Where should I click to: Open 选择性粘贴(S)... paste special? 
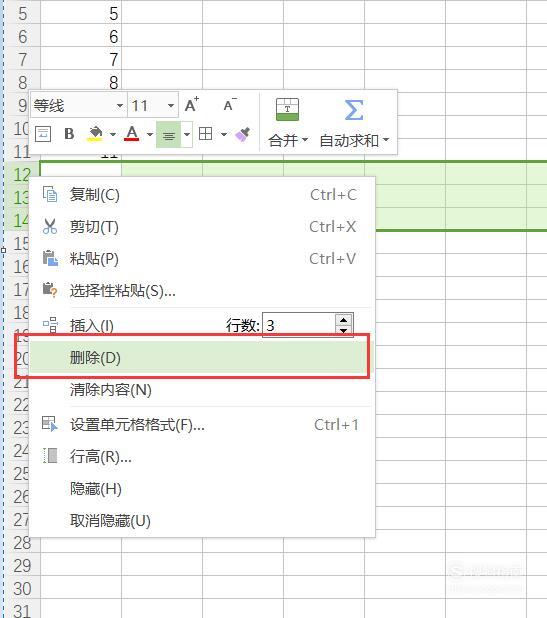pyautogui.click(x=202, y=291)
